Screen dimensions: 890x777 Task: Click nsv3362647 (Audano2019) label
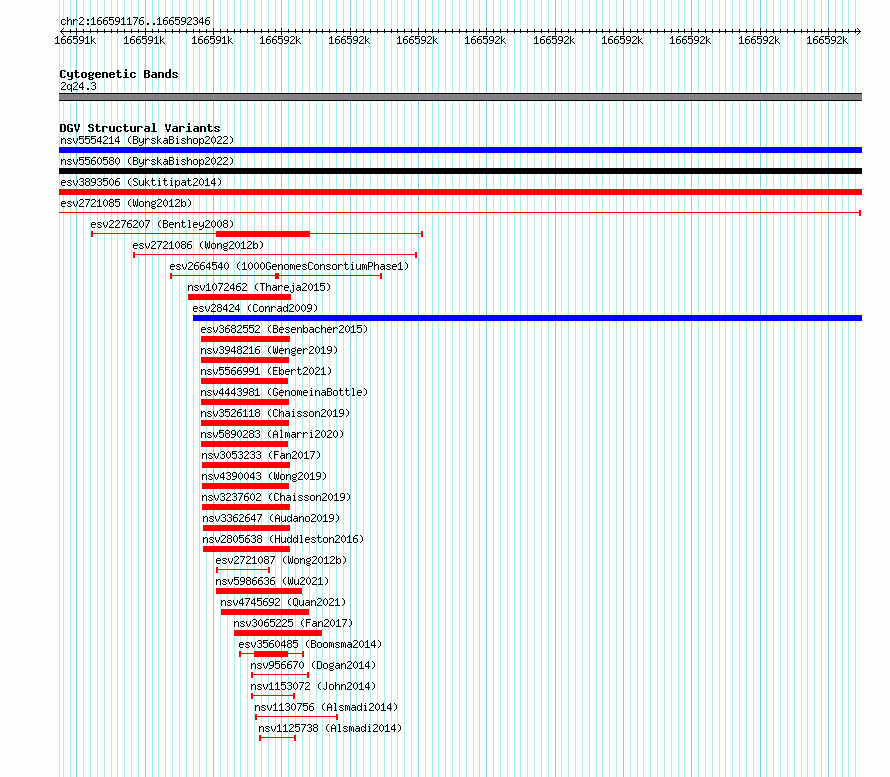(271, 518)
